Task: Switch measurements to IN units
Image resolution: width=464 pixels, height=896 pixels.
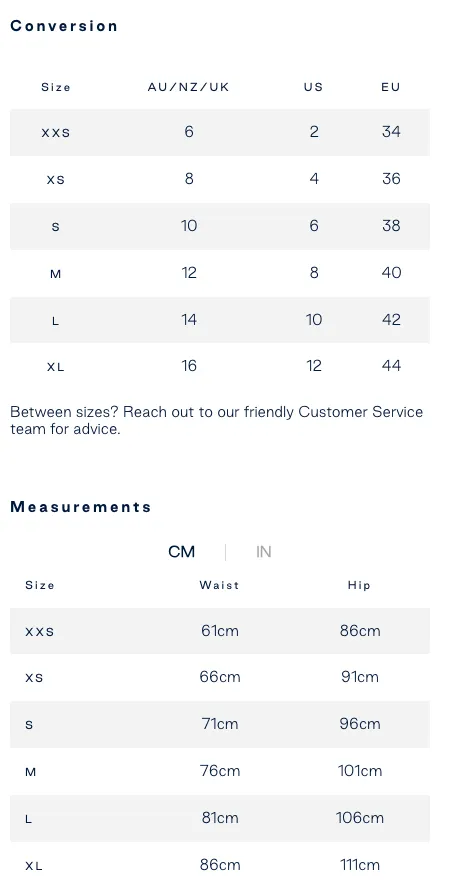Action: click(263, 551)
